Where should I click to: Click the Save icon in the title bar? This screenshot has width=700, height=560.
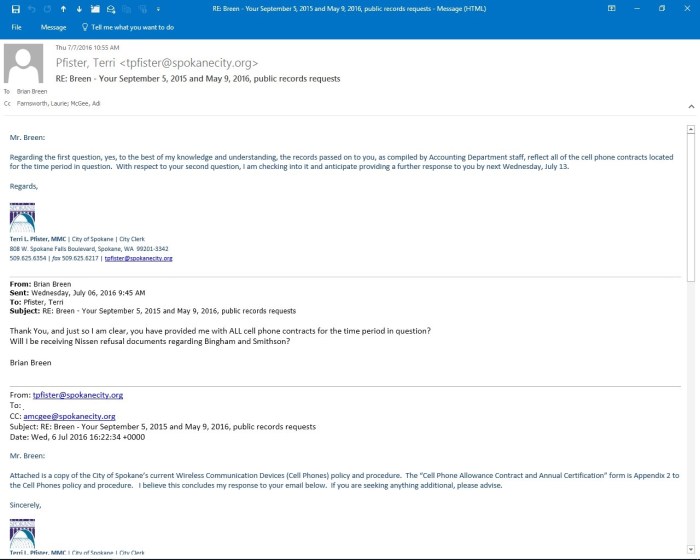click(x=13, y=9)
